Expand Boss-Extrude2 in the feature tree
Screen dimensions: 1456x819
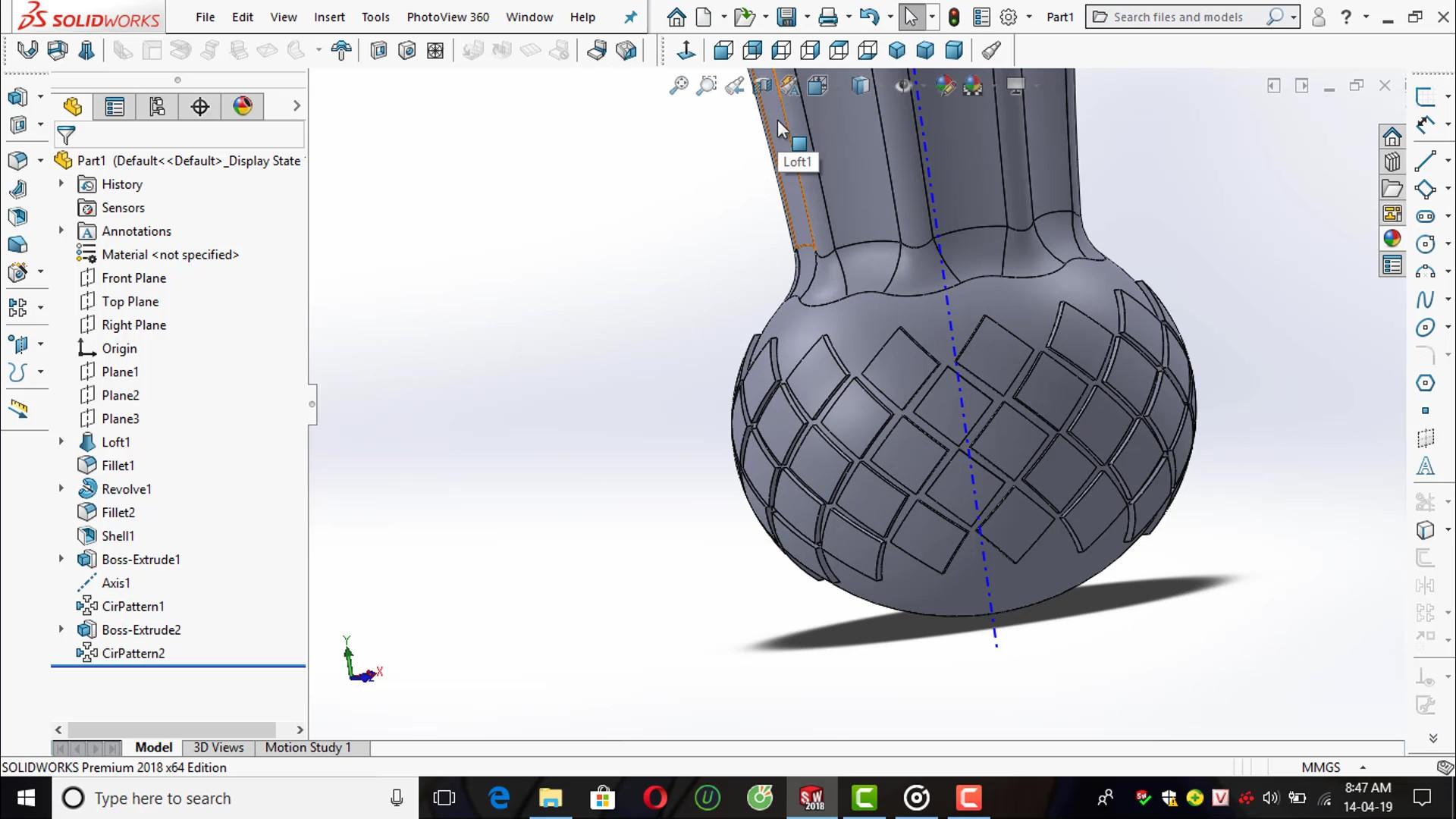[x=61, y=629]
